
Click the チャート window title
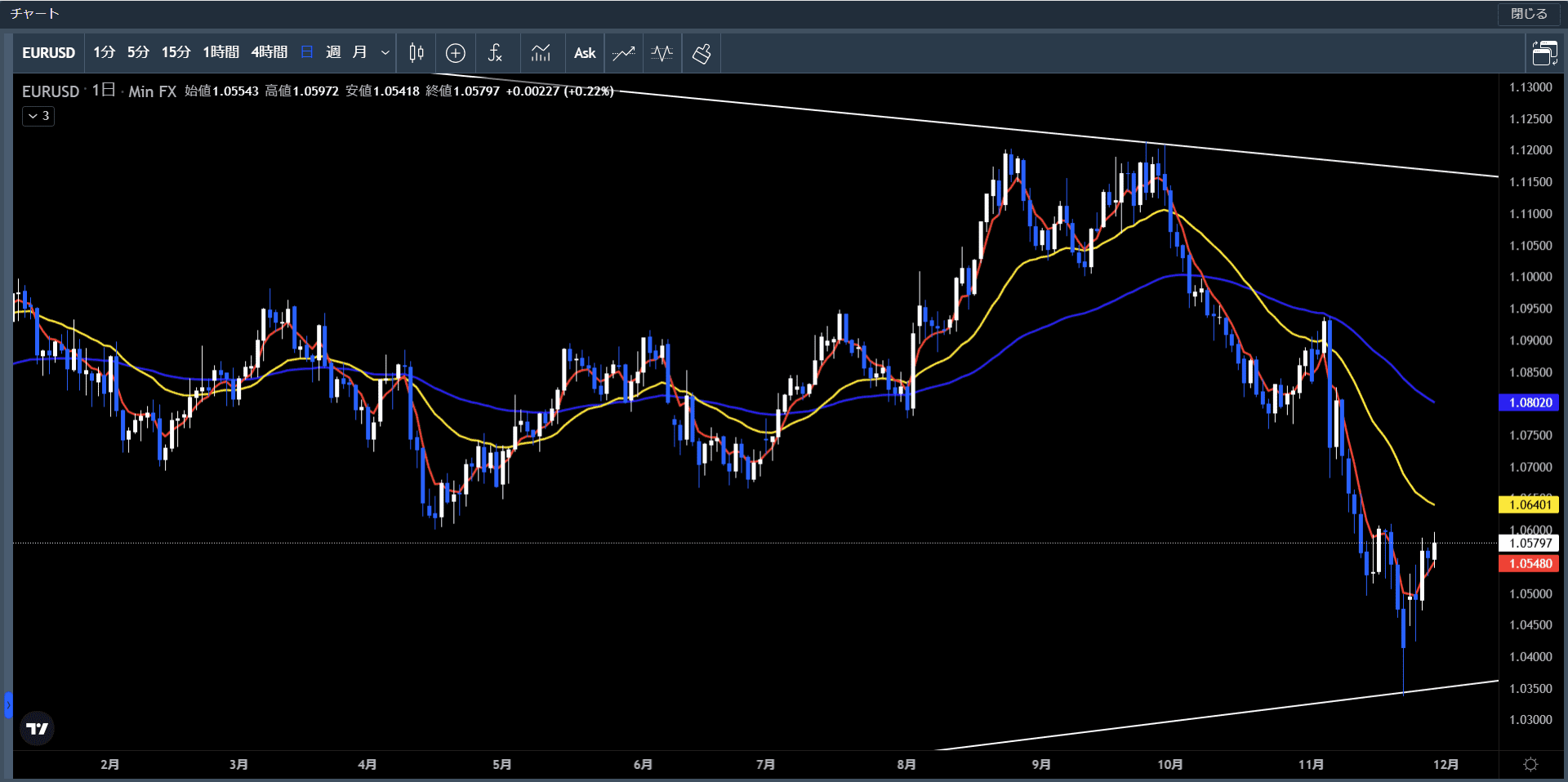click(x=34, y=14)
